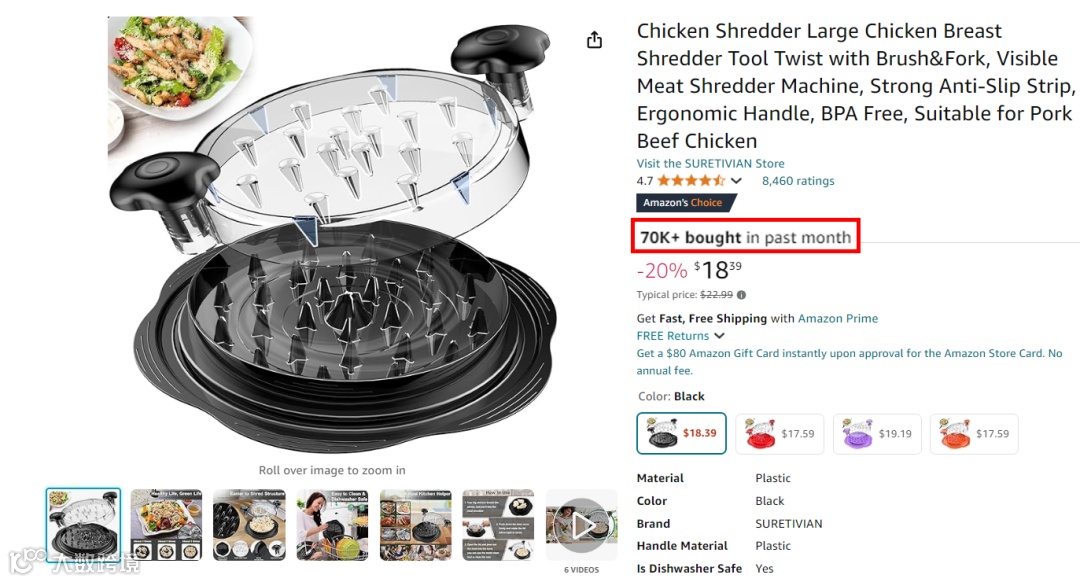Play the product video thumbnail

tap(581, 526)
